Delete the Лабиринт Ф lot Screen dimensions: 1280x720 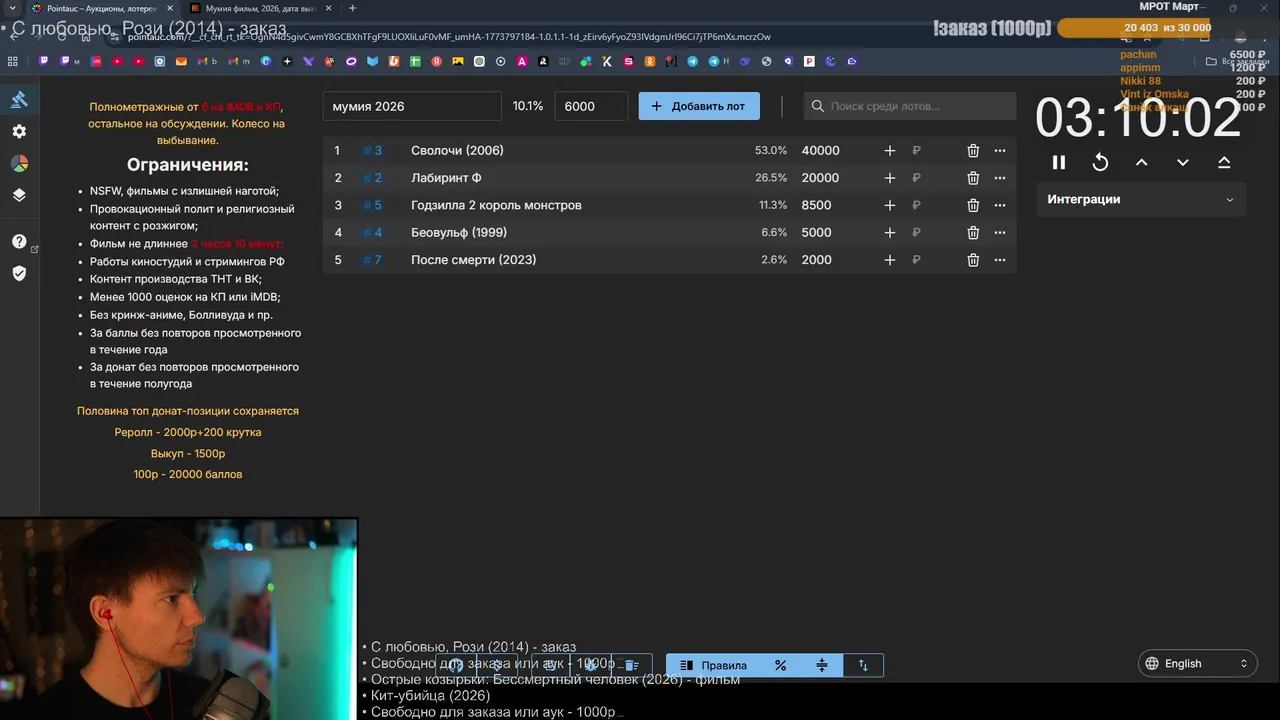(x=973, y=178)
